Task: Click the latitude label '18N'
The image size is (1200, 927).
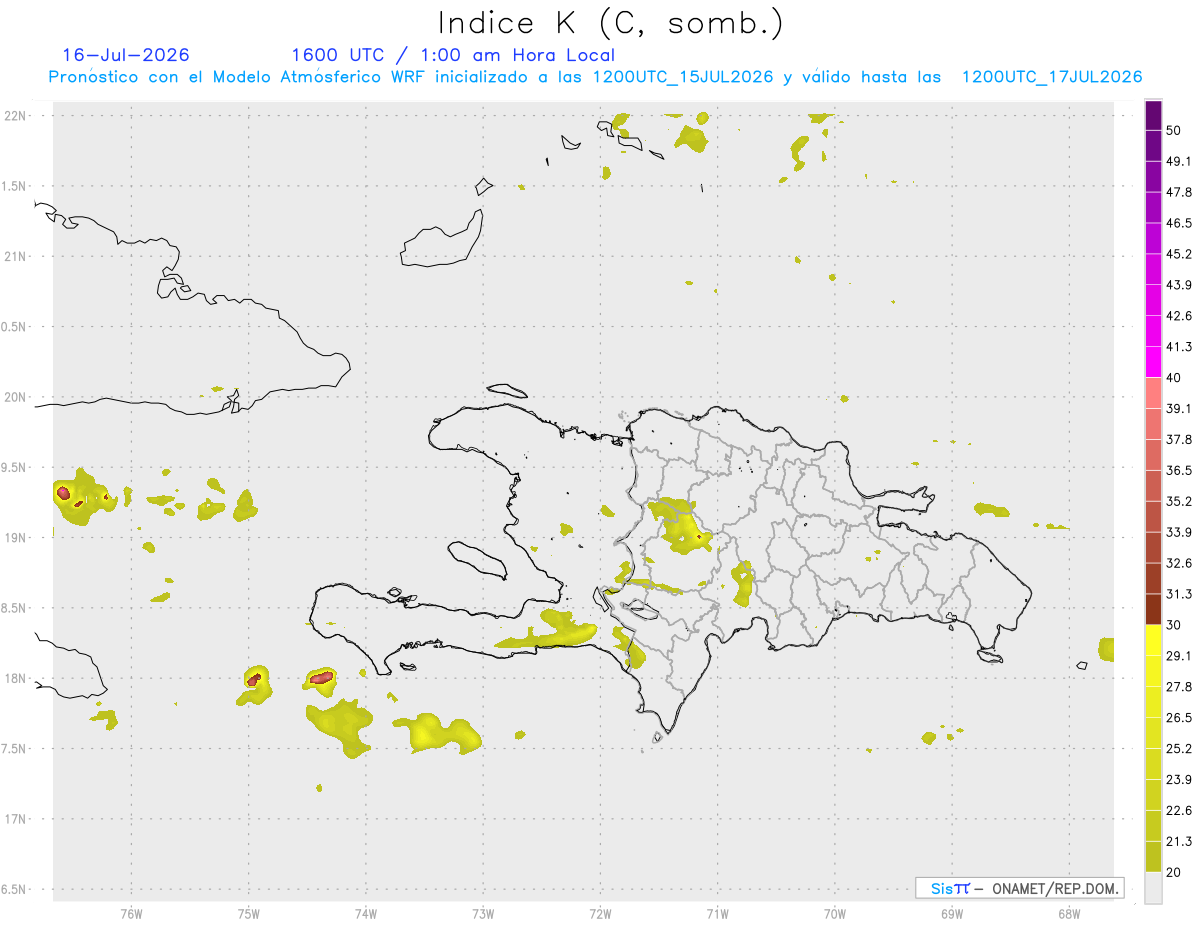Action: pos(14,678)
